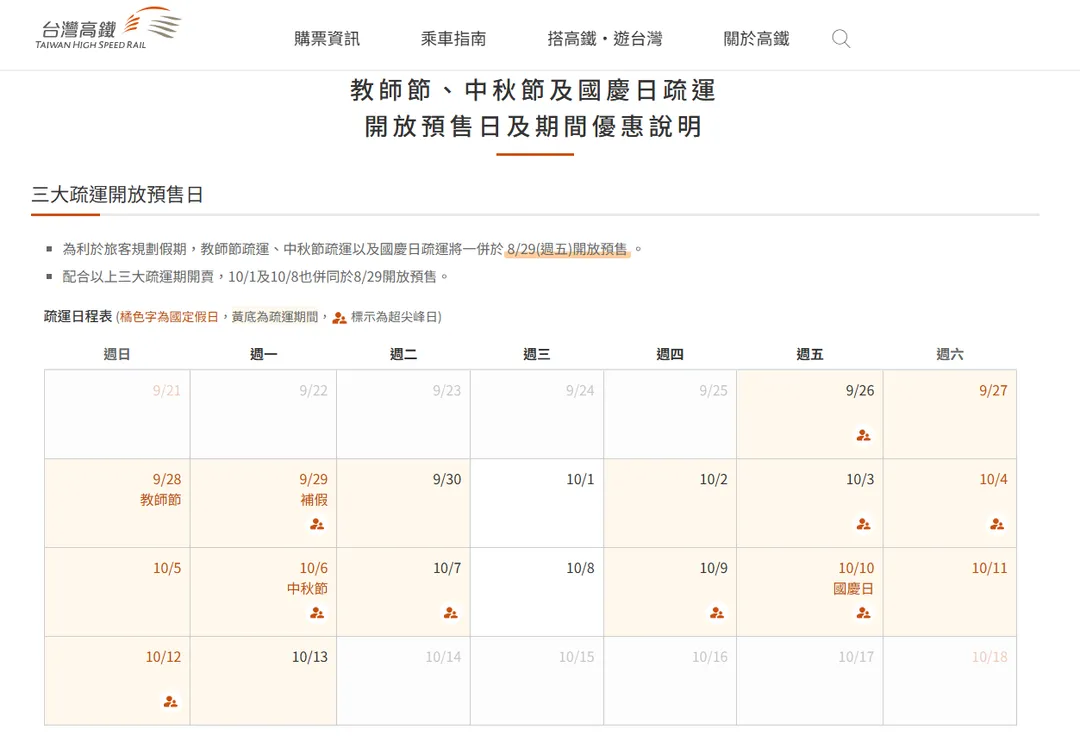The image size is (1080, 740).
Task: Open the 購票資訊 menu
Action: pyautogui.click(x=326, y=39)
